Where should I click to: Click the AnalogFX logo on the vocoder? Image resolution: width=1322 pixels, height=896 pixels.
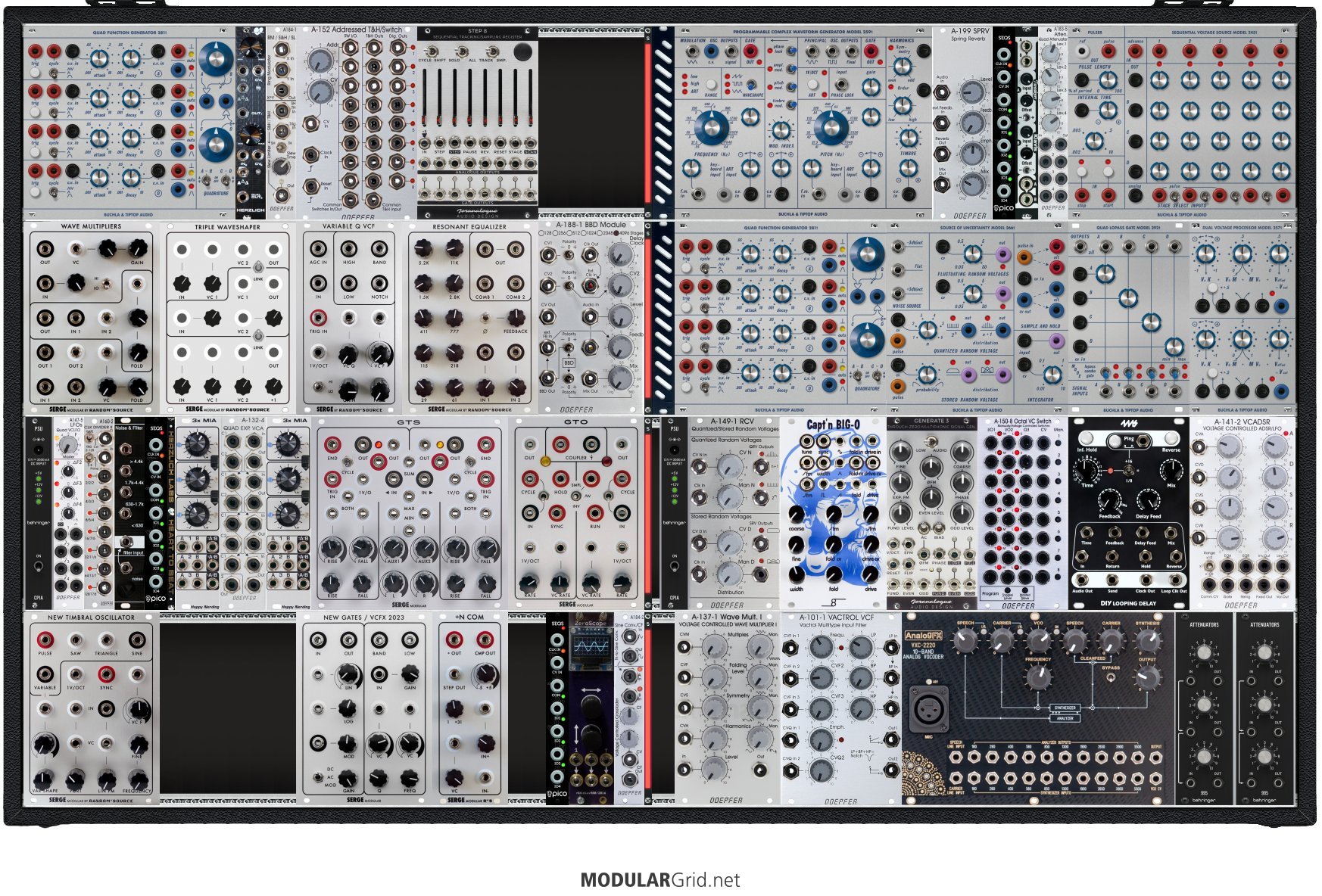click(924, 636)
